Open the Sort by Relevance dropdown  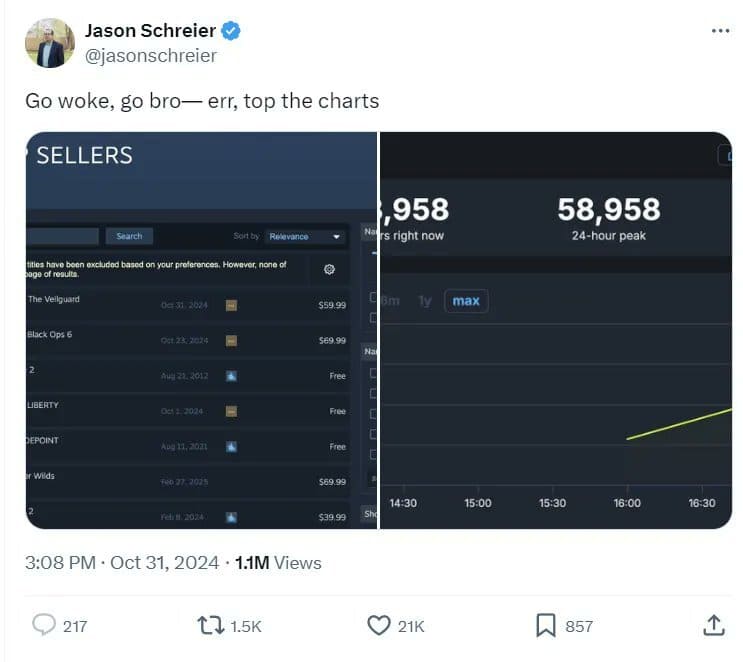pos(304,236)
